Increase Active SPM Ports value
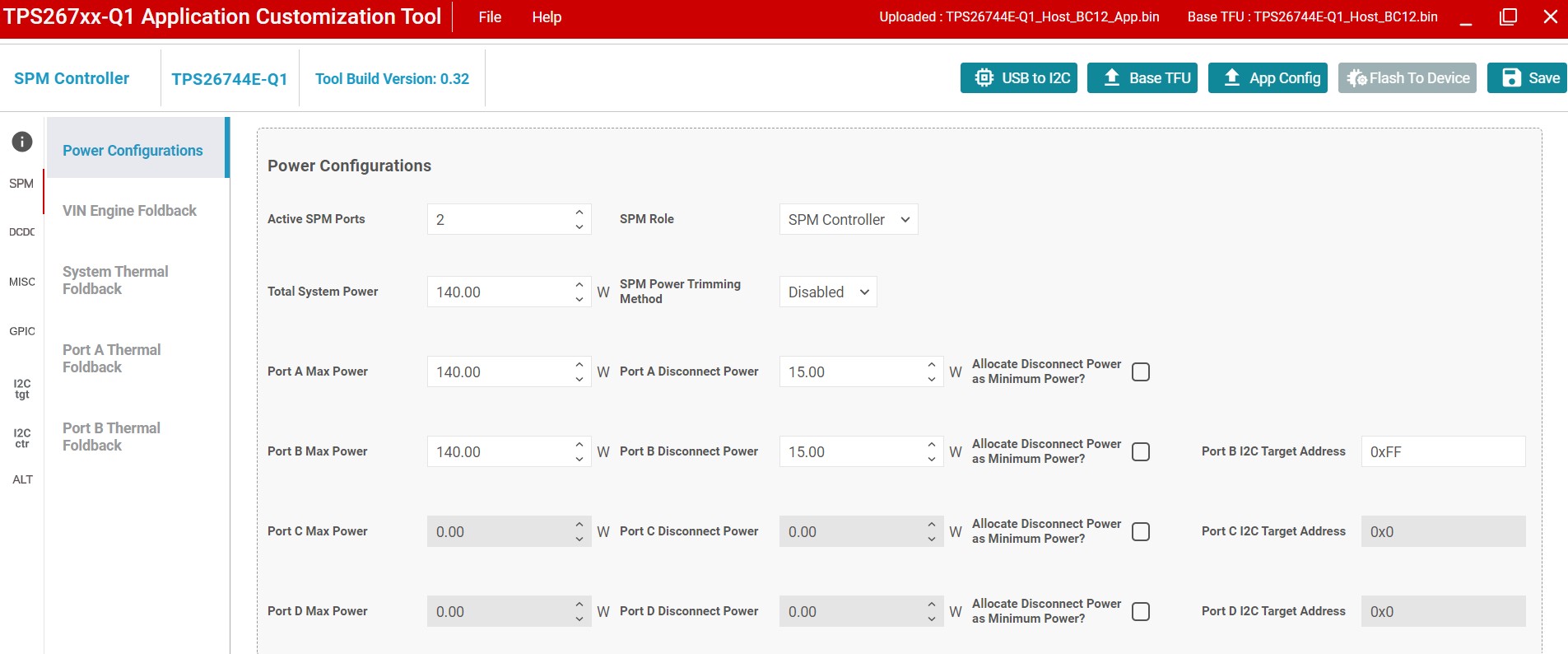The image size is (1568, 654). (579, 212)
